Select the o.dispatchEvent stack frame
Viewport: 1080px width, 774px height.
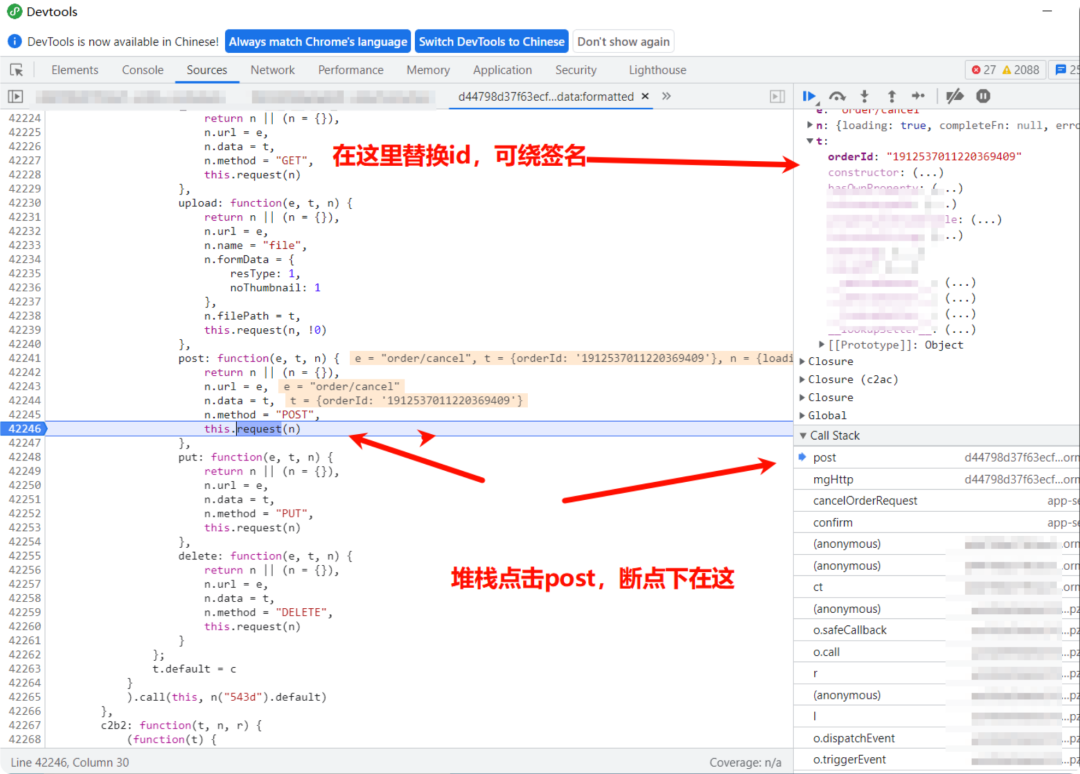[937, 738]
